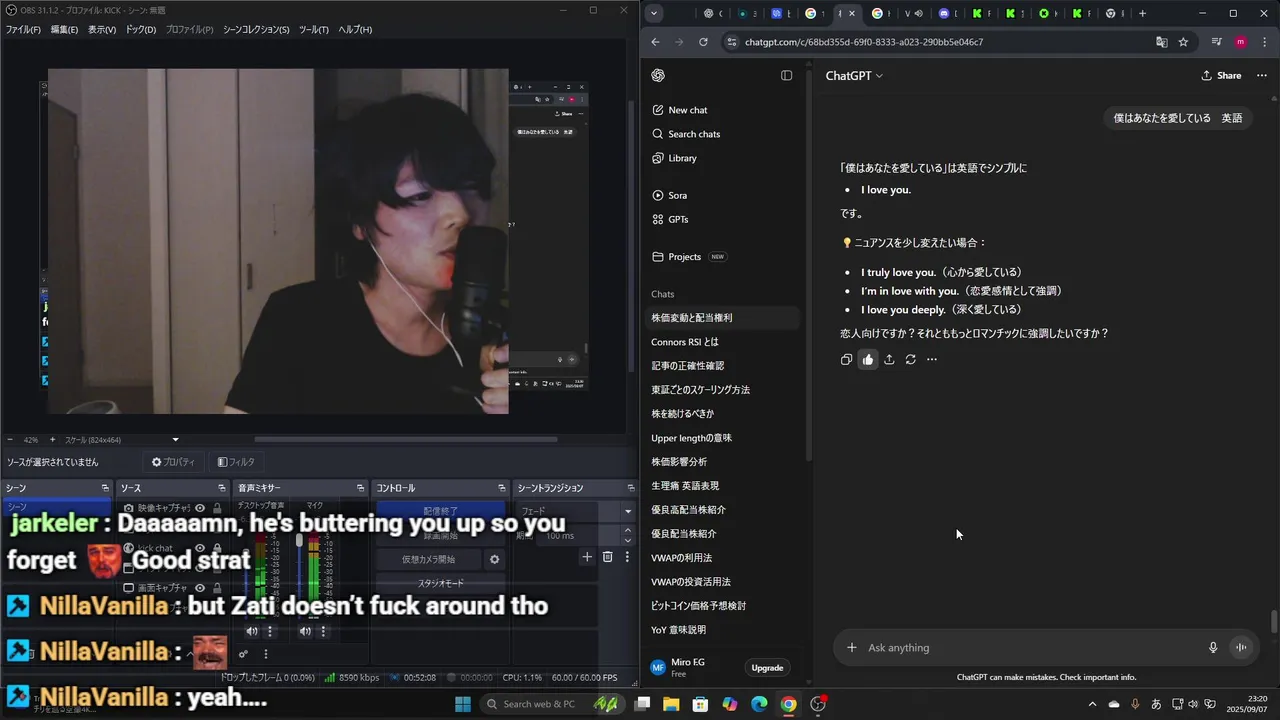The width and height of the screenshot is (1280, 720).
Task: Delete the scene transition with the trash icon
Action: tap(607, 557)
